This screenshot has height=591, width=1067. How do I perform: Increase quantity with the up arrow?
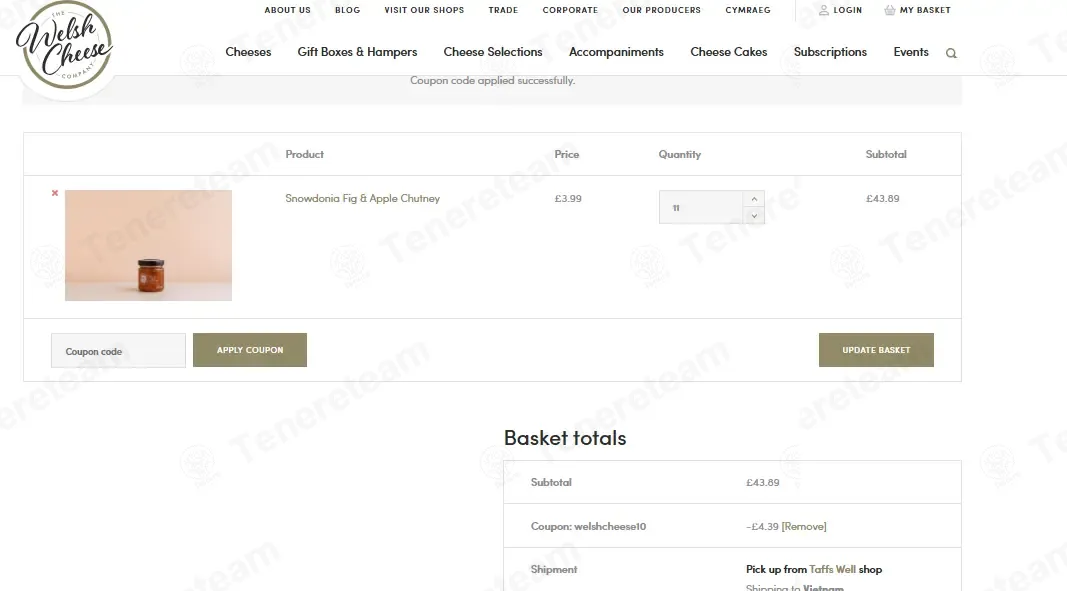pos(754,199)
